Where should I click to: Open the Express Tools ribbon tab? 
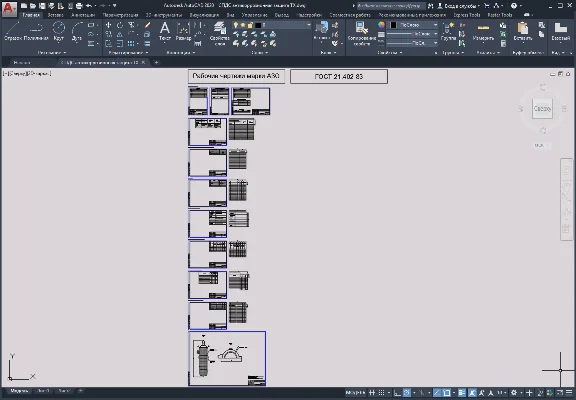pos(467,15)
